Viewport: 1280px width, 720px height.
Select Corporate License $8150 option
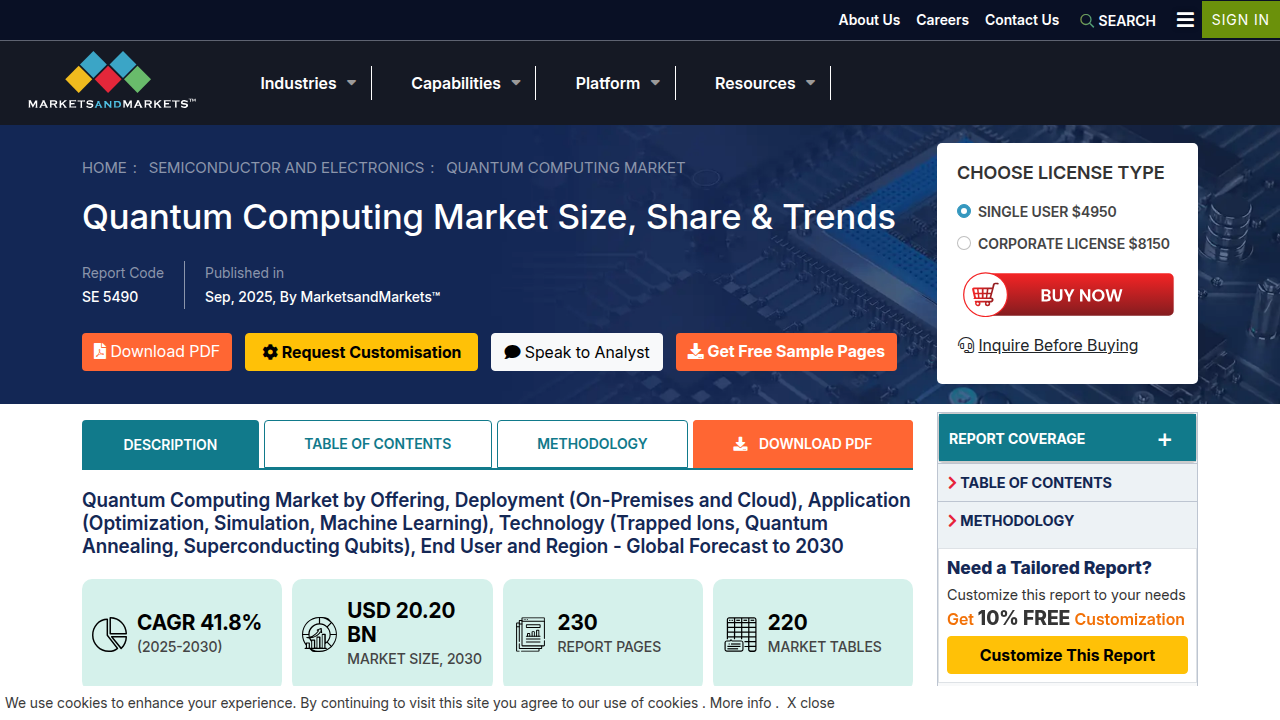coord(964,243)
